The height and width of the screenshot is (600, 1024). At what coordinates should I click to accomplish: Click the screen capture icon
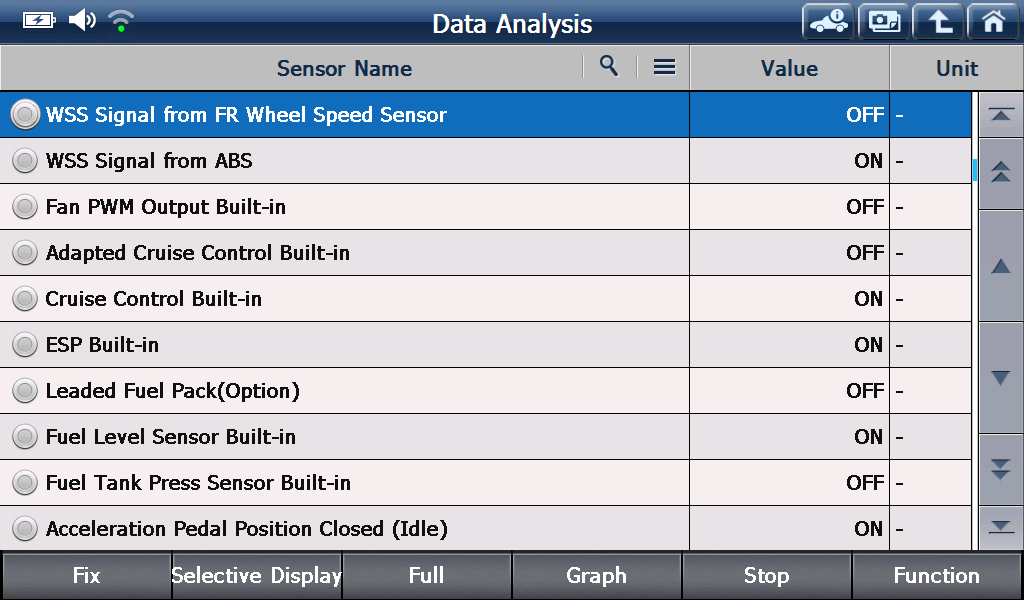click(x=884, y=22)
